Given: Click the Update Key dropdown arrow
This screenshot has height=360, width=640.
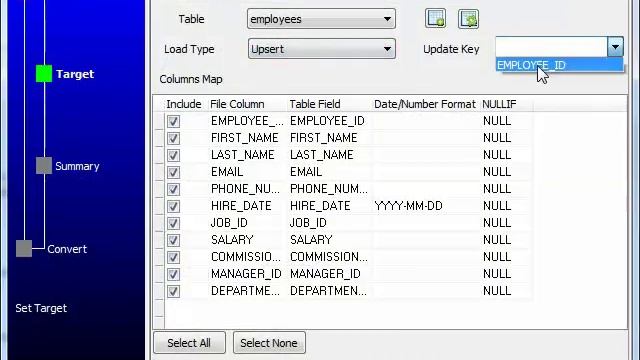Looking at the screenshot, I should 615,47.
